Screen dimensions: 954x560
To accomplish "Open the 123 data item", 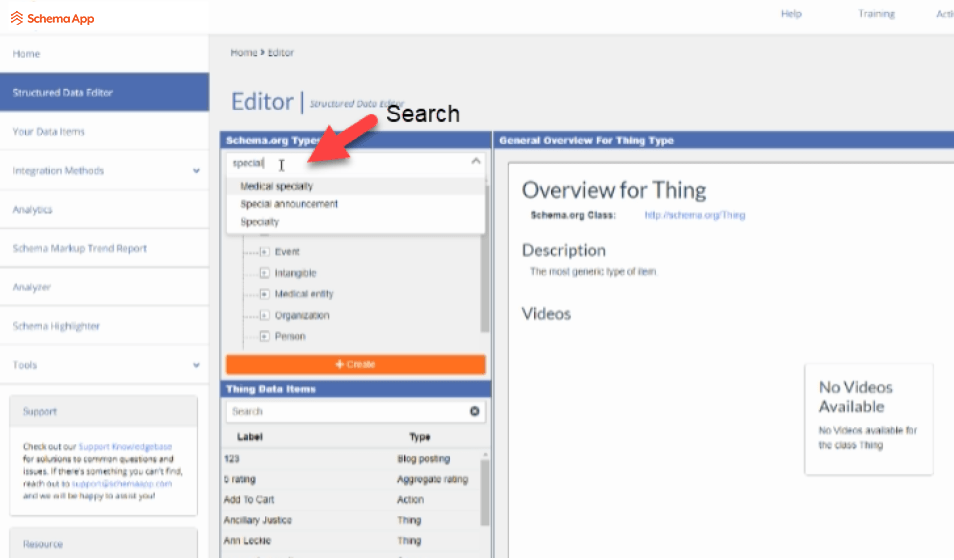I will pos(231,459).
